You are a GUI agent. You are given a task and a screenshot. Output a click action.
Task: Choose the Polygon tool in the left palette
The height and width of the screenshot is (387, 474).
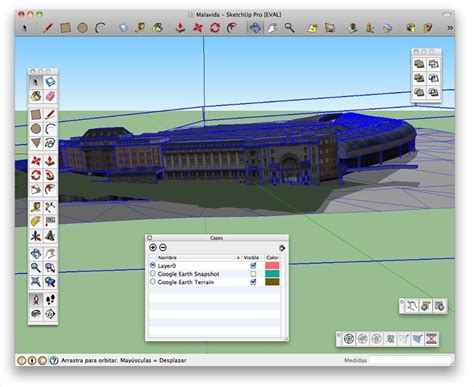click(36, 143)
